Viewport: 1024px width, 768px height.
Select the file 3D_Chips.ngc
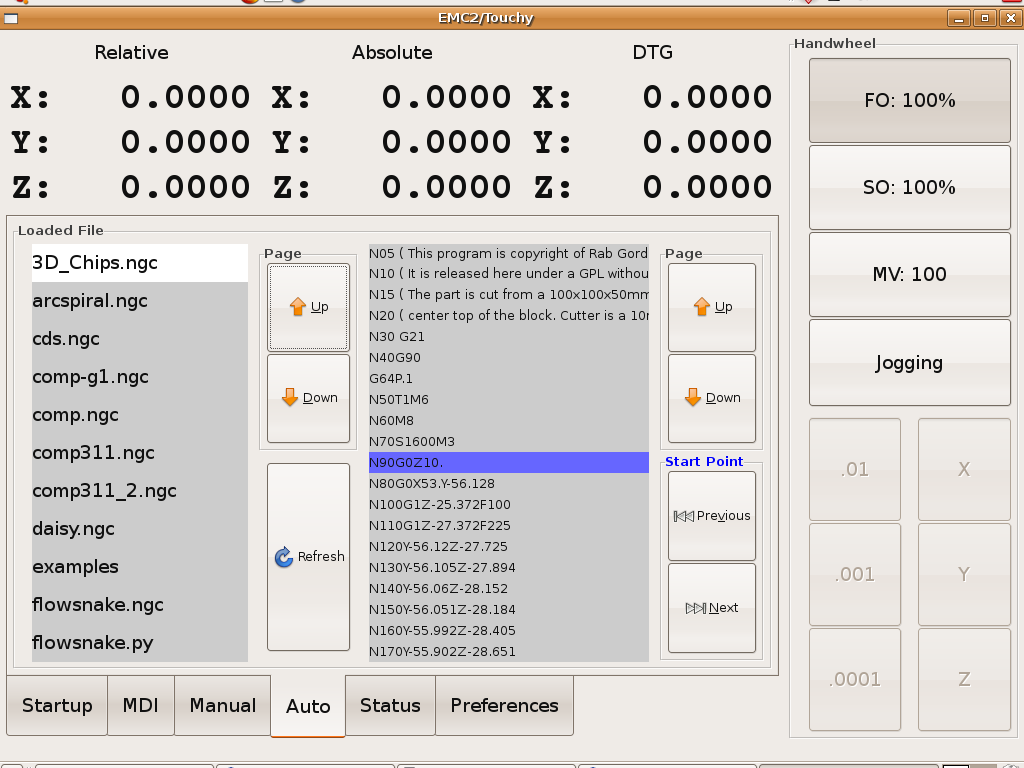click(140, 263)
